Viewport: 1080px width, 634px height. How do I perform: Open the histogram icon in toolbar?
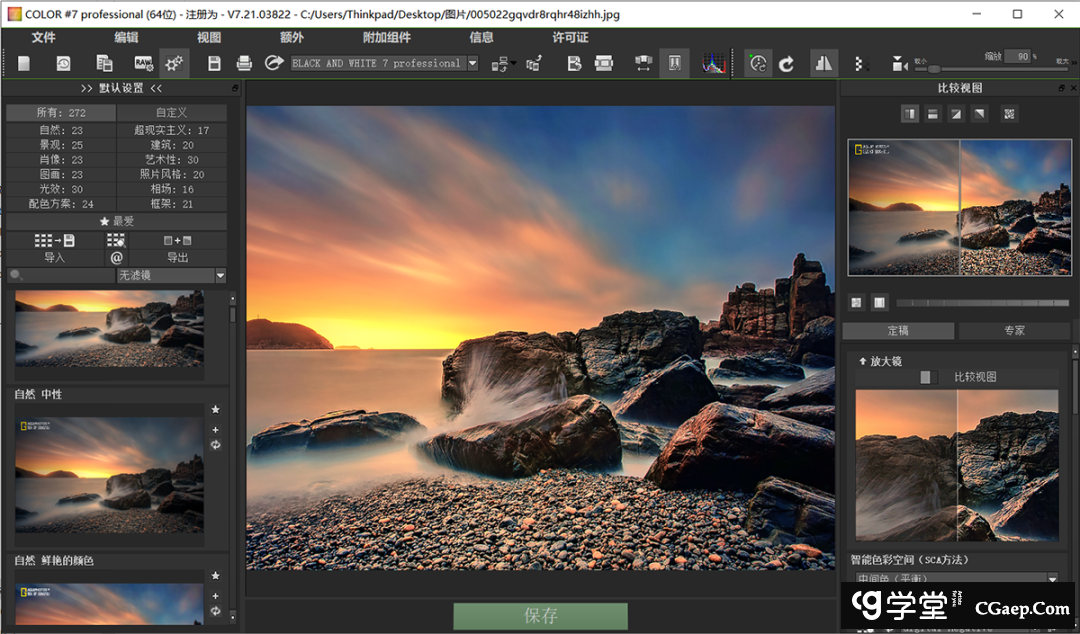(714, 63)
